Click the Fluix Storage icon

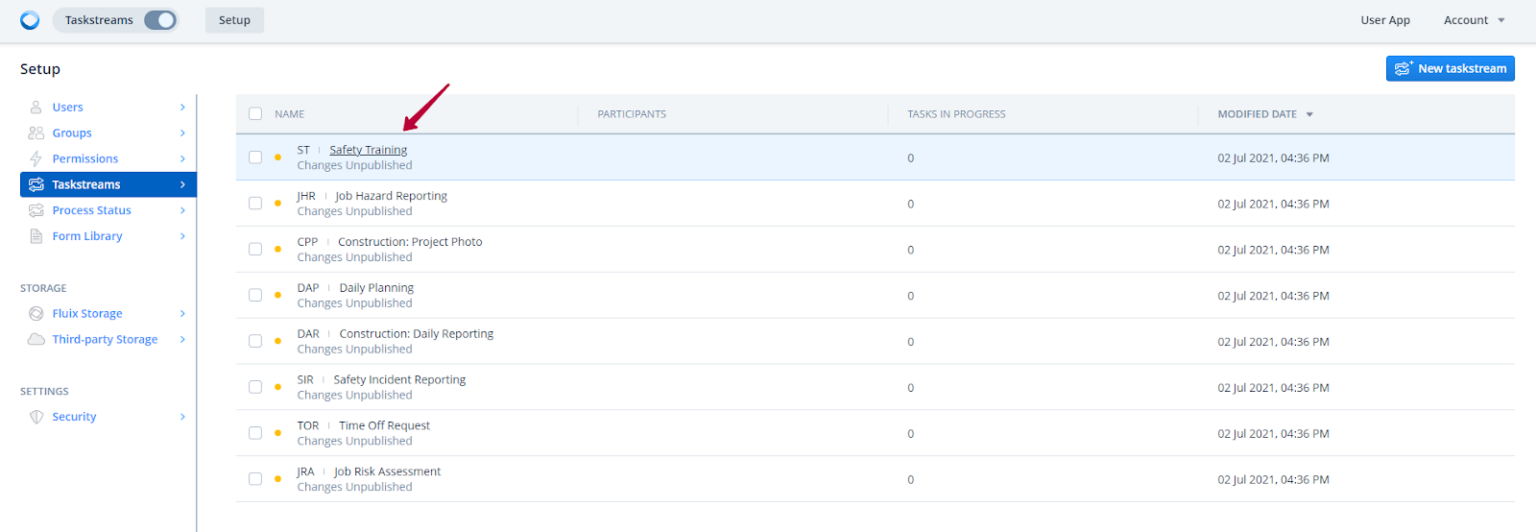(x=36, y=314)
